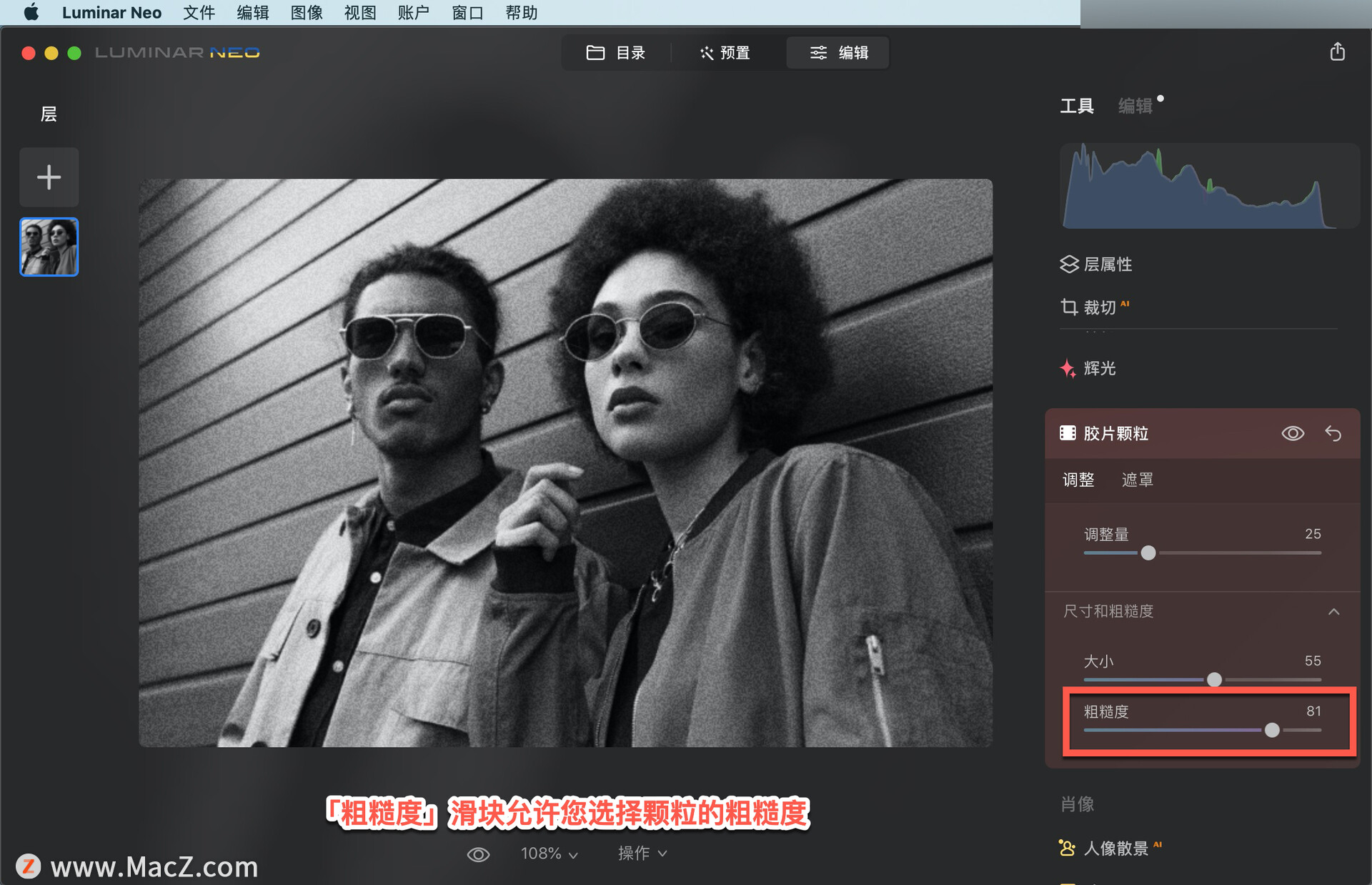This screenshot has height=885, width=1372.
Task: Select the 编辑 edit tab in toolbar
Action: [x=838, y=53]
